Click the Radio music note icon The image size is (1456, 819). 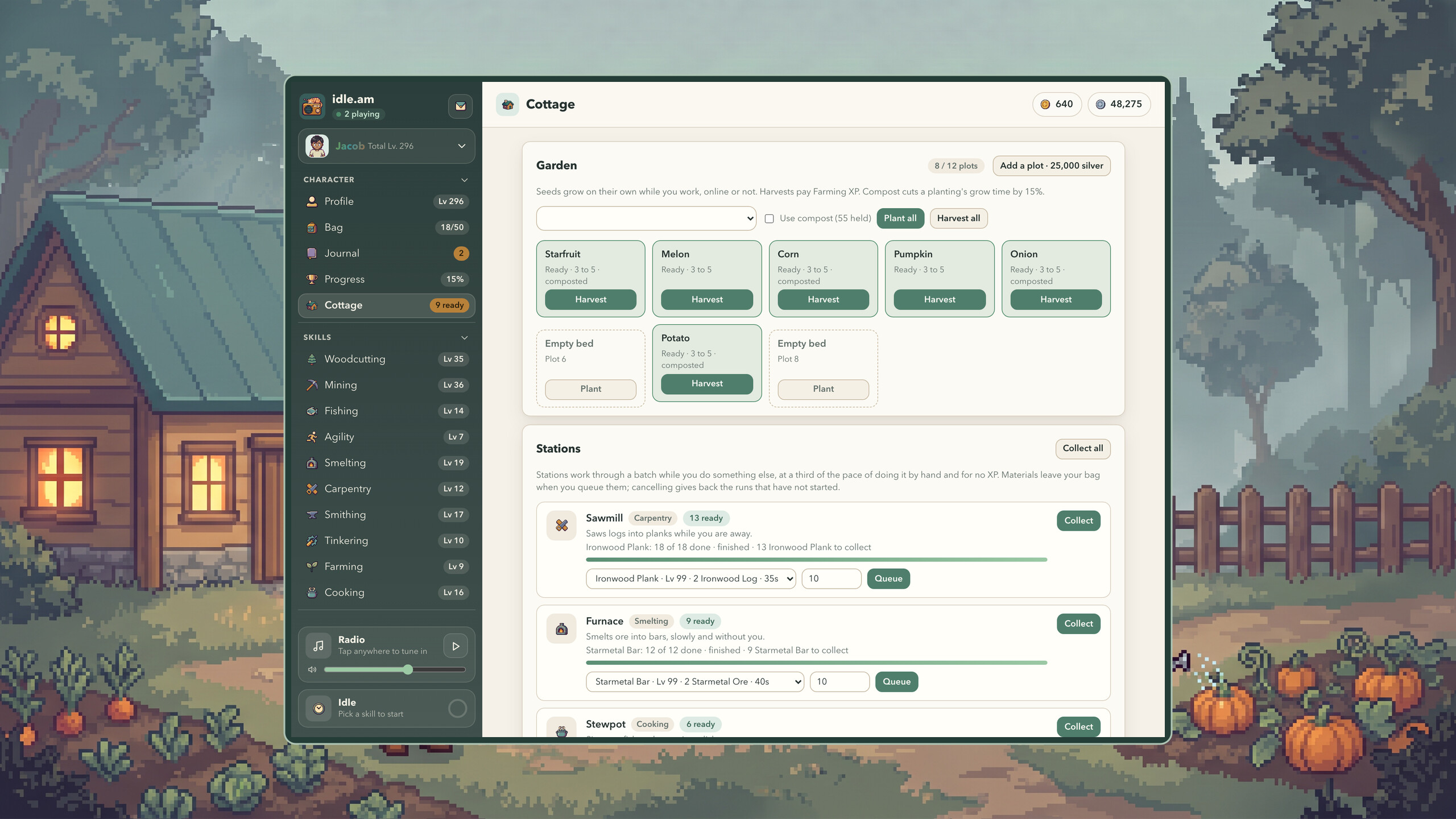(318, 646)
